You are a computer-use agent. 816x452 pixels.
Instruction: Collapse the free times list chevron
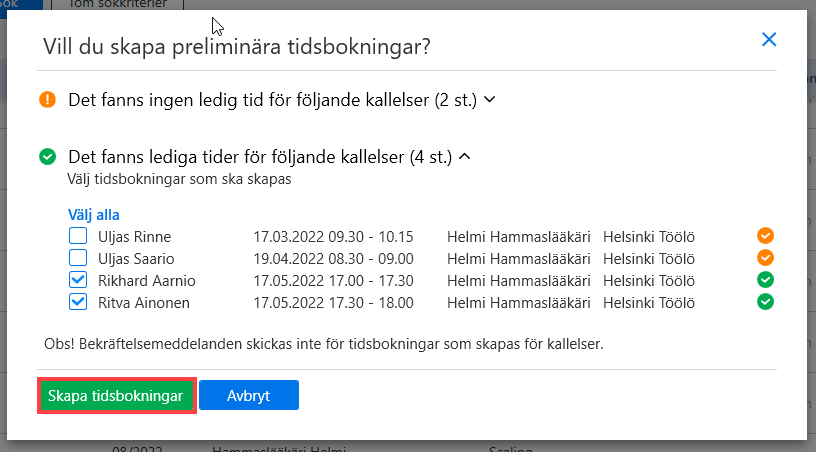[465, 157]
